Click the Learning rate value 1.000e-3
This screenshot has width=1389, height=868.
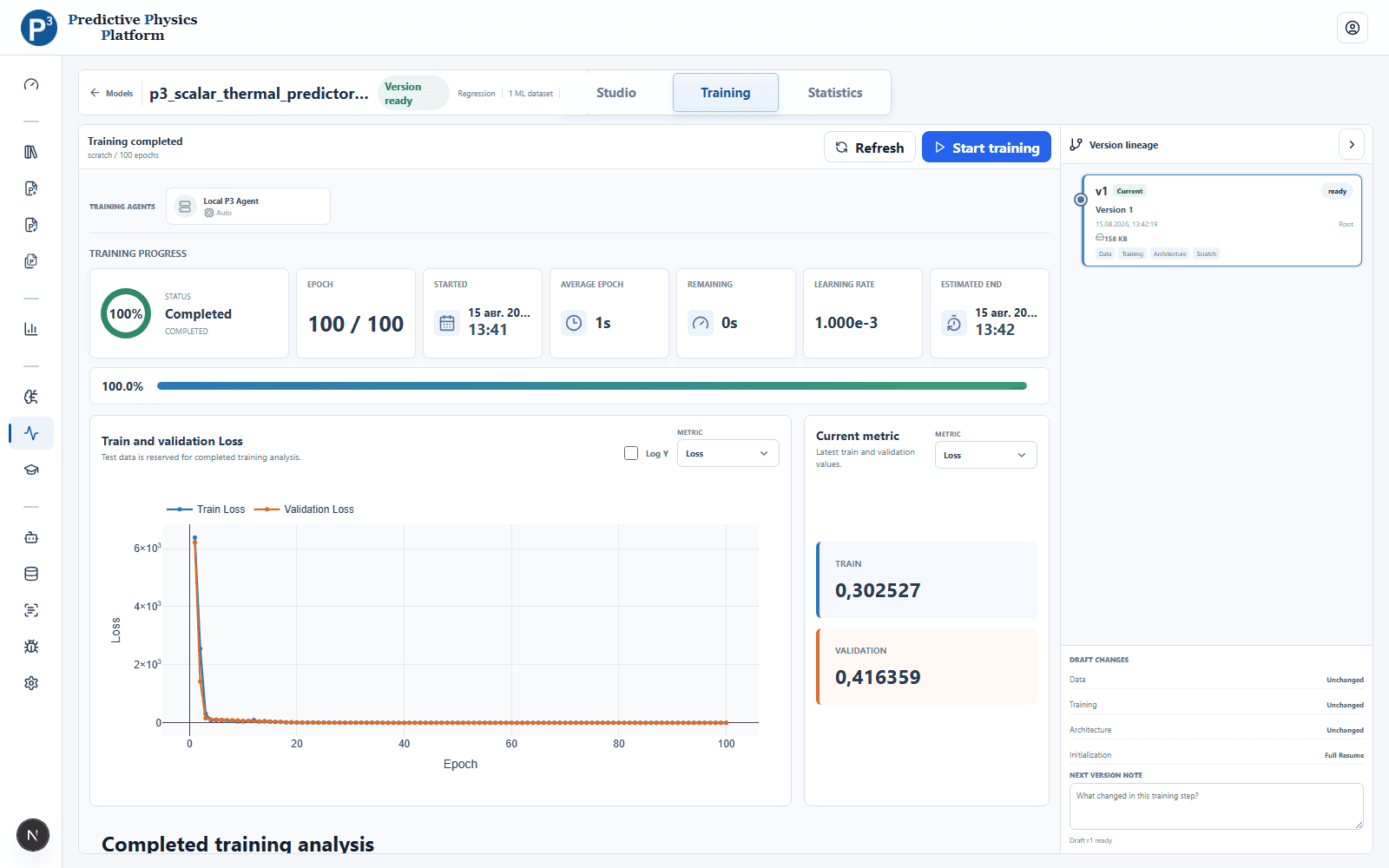(846, 323)
